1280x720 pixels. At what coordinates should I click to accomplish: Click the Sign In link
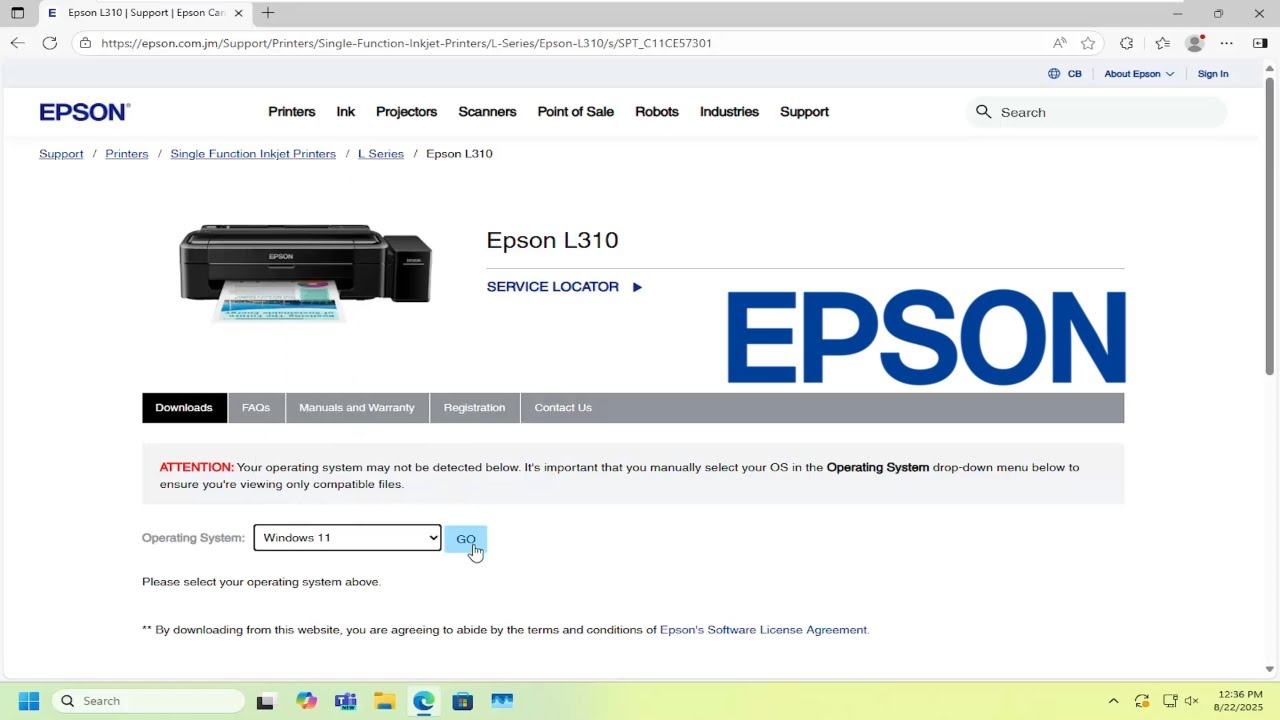pyautogui.click(x=1213, y=74)
